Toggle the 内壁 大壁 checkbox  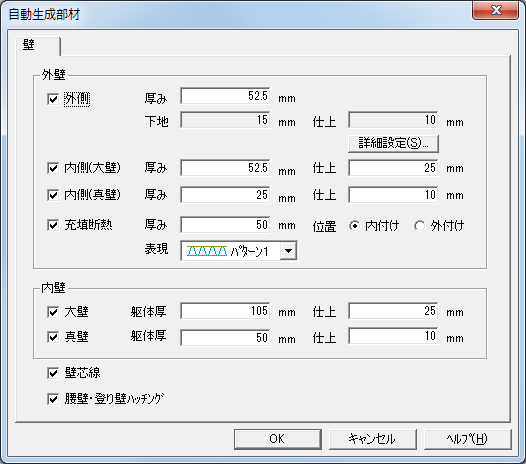[x=53, y=312]
